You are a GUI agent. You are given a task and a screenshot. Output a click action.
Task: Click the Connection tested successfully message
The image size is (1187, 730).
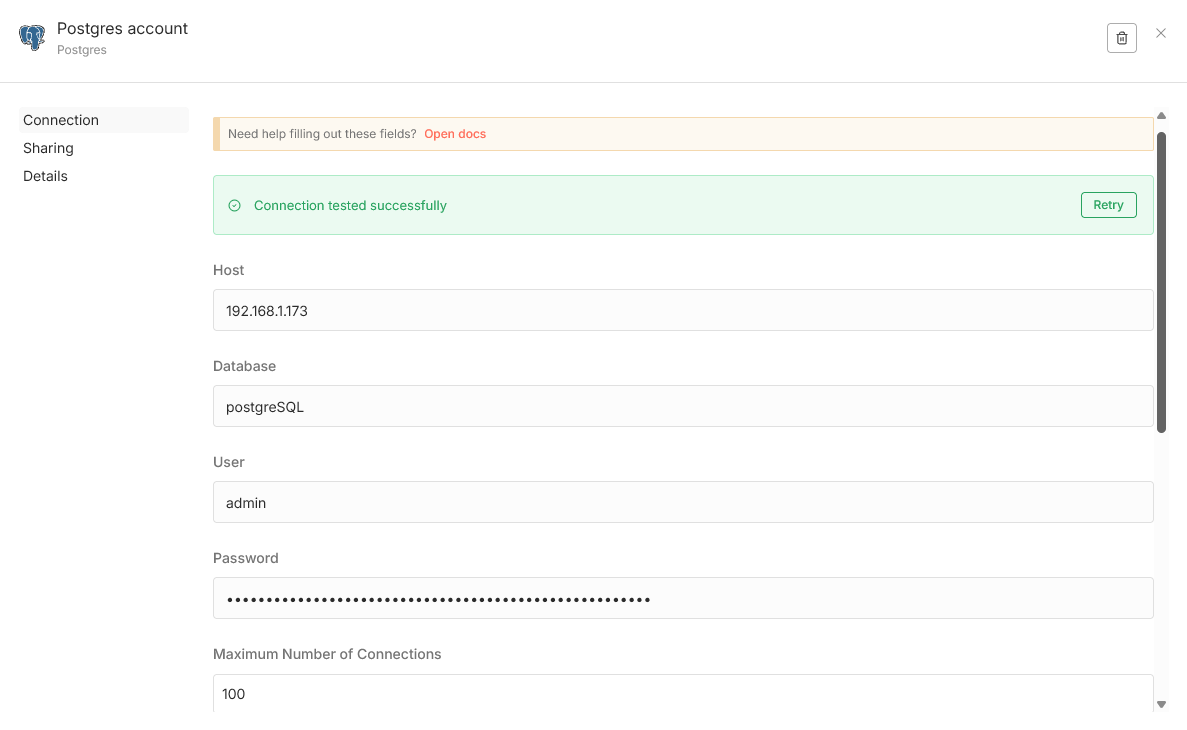point(350,206)
